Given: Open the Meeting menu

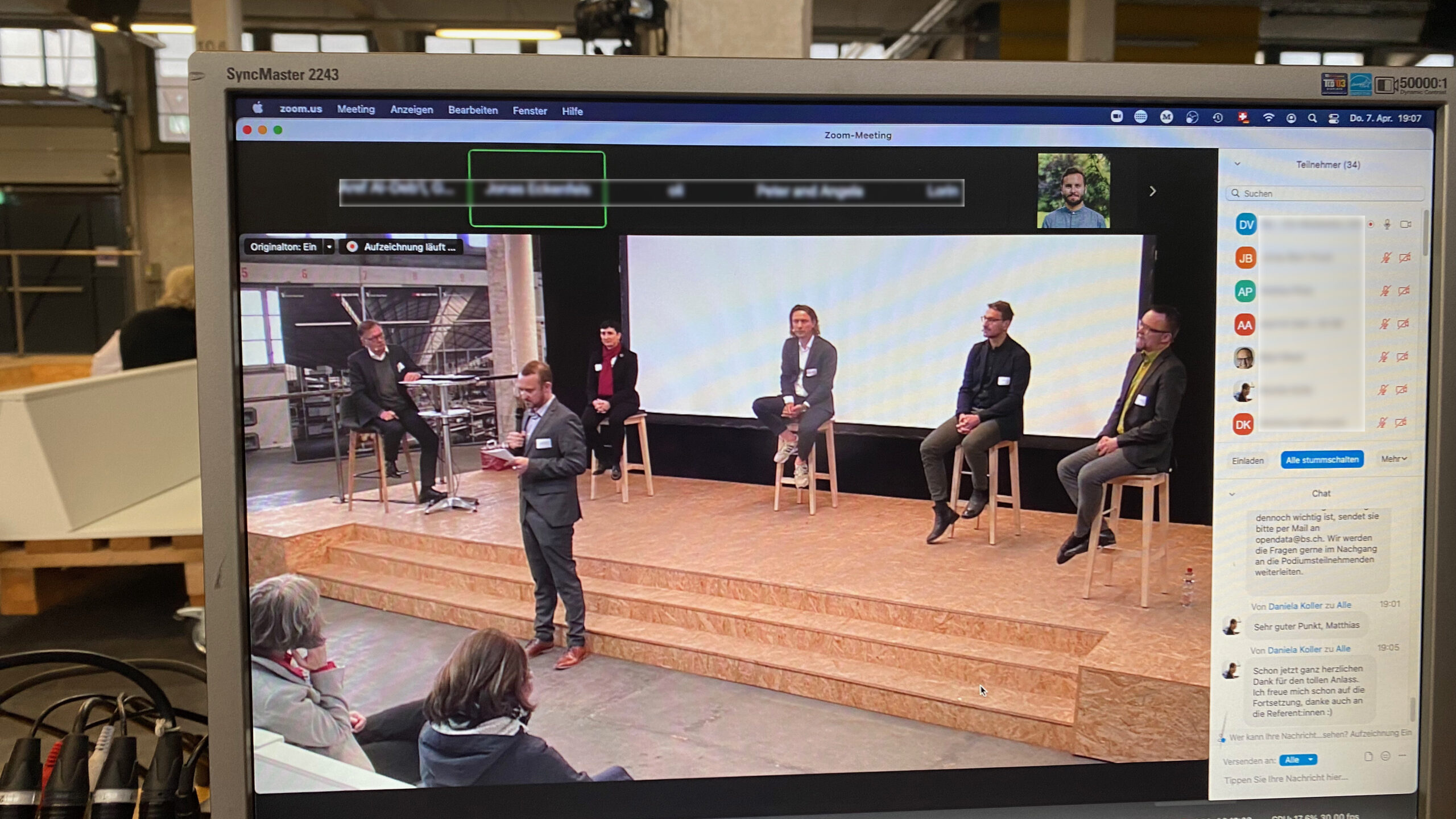Looking at the screenshot, I should 355,109.
